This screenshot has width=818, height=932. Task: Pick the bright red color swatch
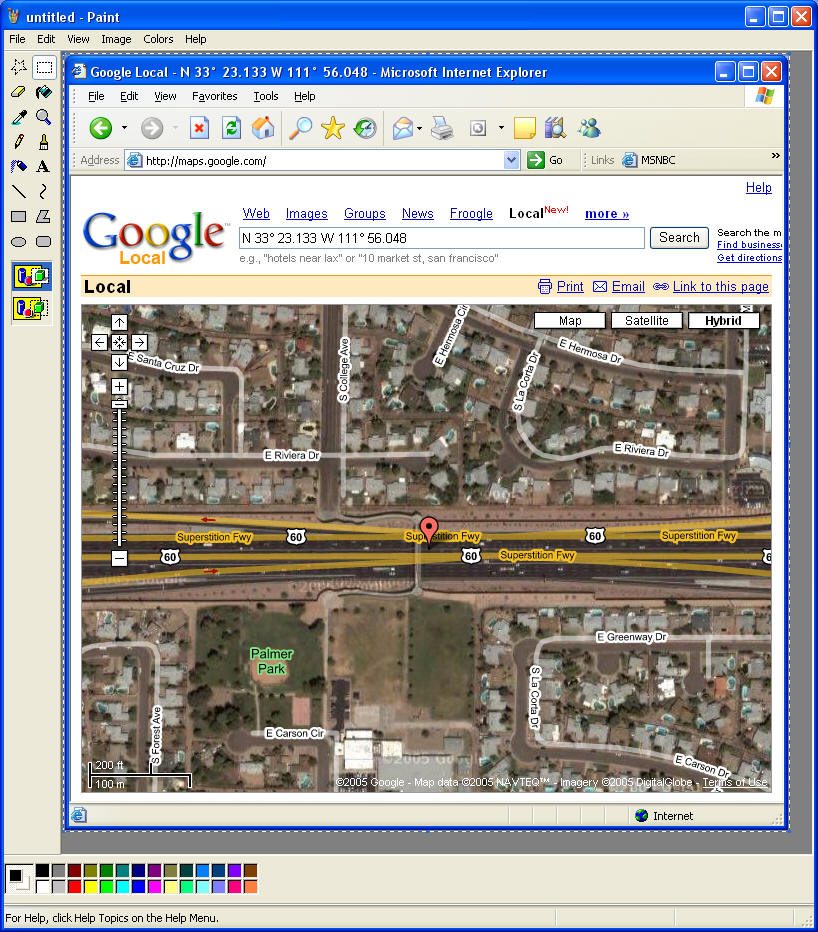coord(74,887)
